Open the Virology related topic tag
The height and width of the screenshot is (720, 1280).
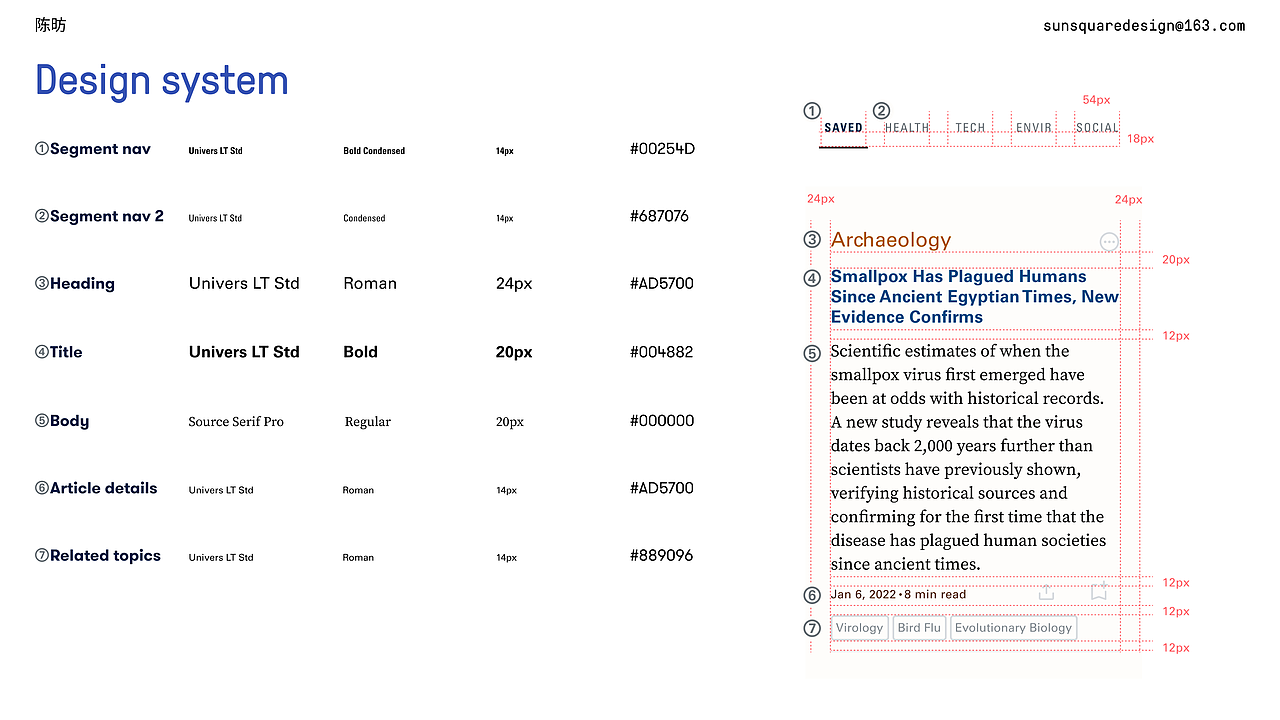(x=860, y=628)
